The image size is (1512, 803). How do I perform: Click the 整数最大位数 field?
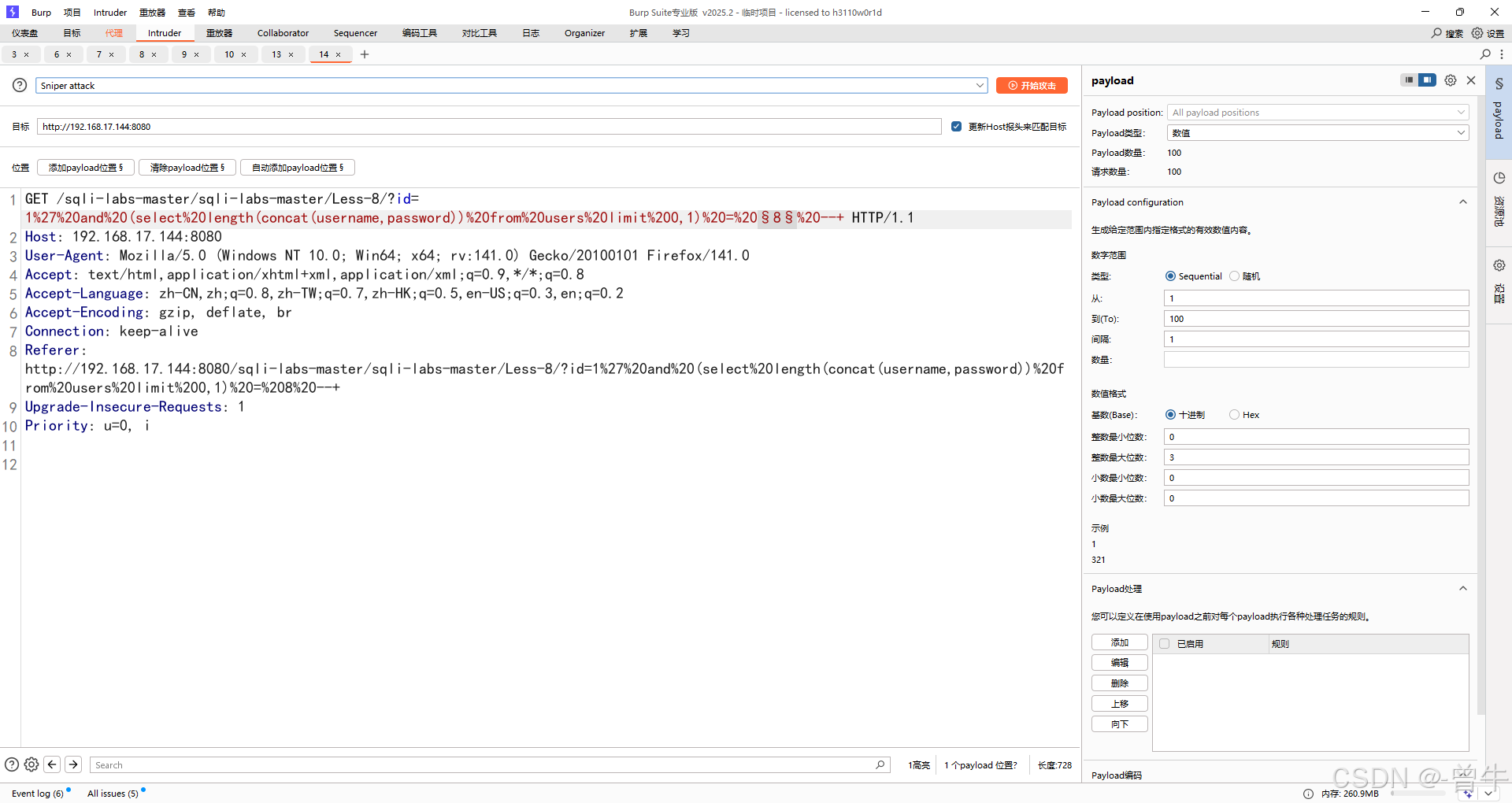click(x=1316, y=457)
